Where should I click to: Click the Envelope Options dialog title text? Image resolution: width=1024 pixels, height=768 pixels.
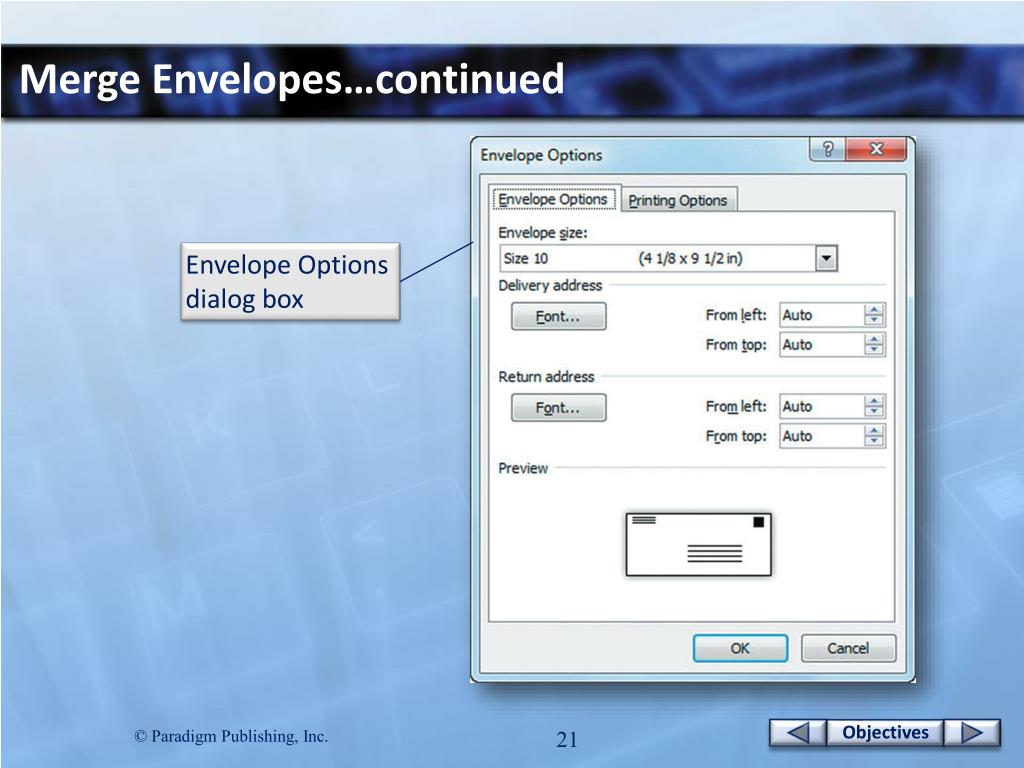coord(541,155)
